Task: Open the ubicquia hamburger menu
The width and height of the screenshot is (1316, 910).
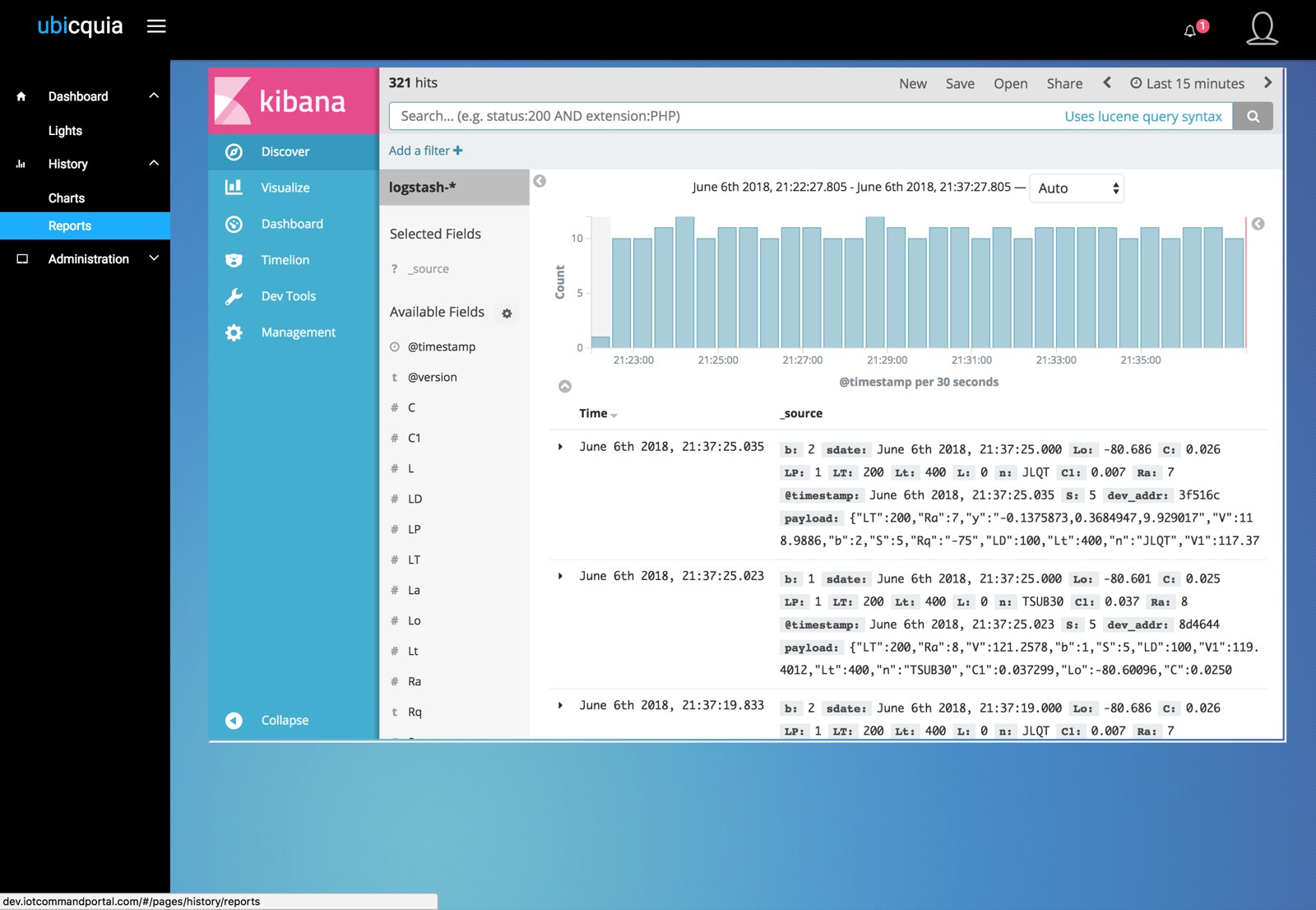Action: pyautogui.click(x=156, y=26)
